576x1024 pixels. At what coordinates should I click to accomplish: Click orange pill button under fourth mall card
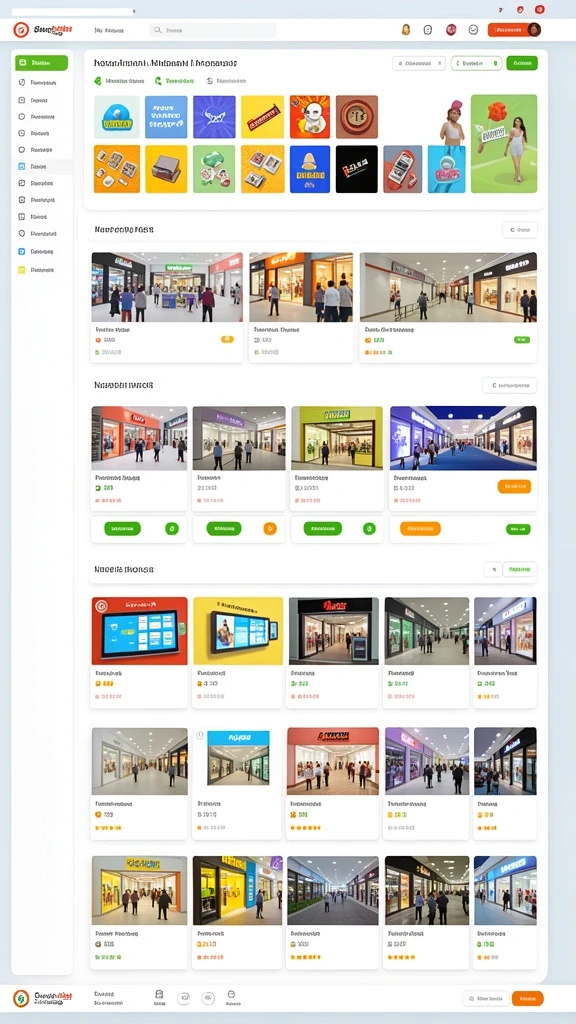420,528
